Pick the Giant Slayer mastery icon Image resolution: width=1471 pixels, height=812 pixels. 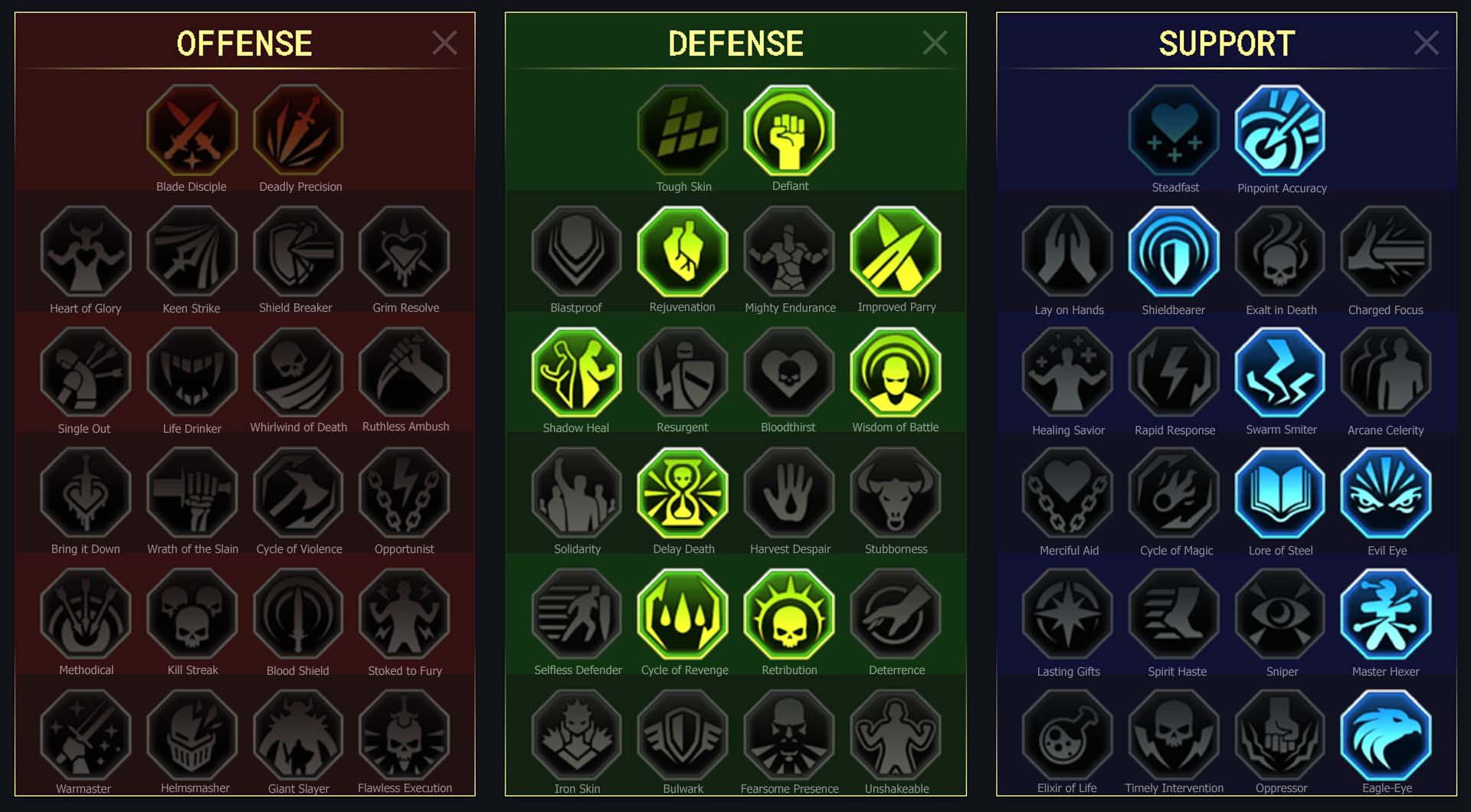point(299,735)
